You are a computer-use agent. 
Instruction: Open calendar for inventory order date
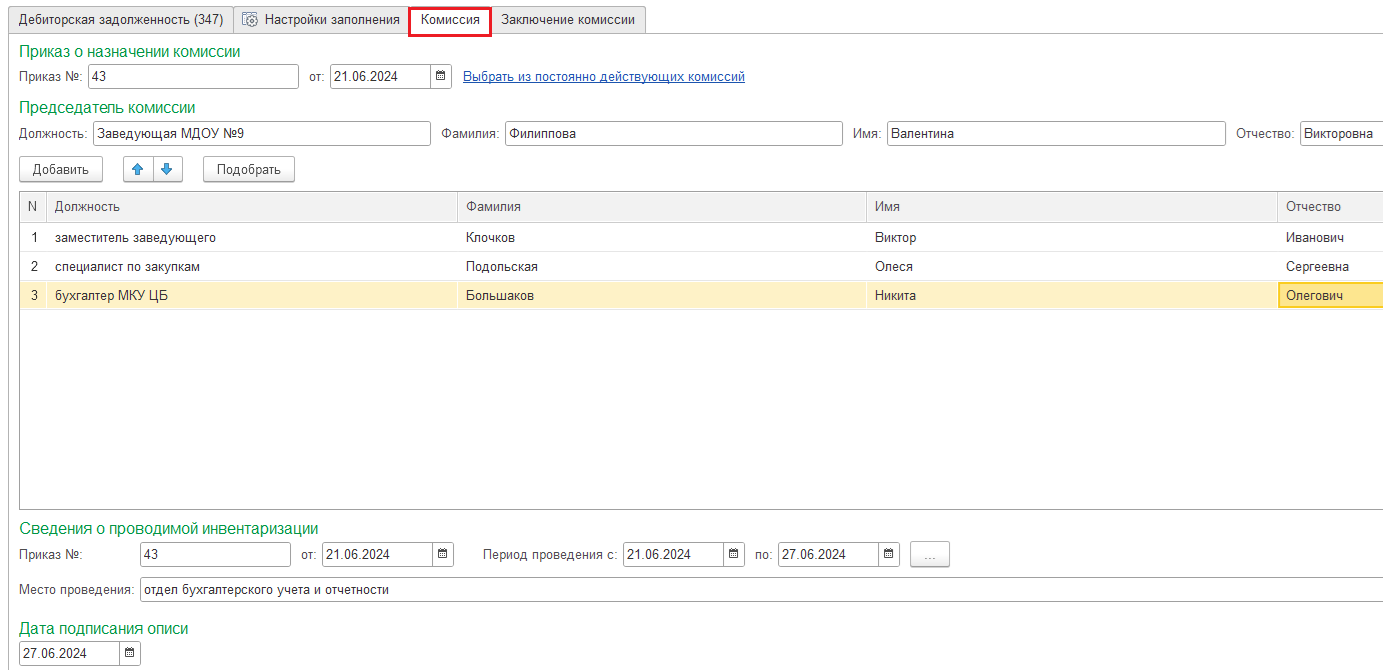click(x=443, y=555)
